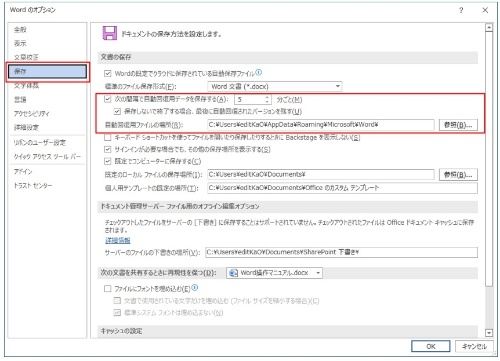Click auto-recovery file location field
The width and height of the screenshot is (500, 361).
coord(321,125)
